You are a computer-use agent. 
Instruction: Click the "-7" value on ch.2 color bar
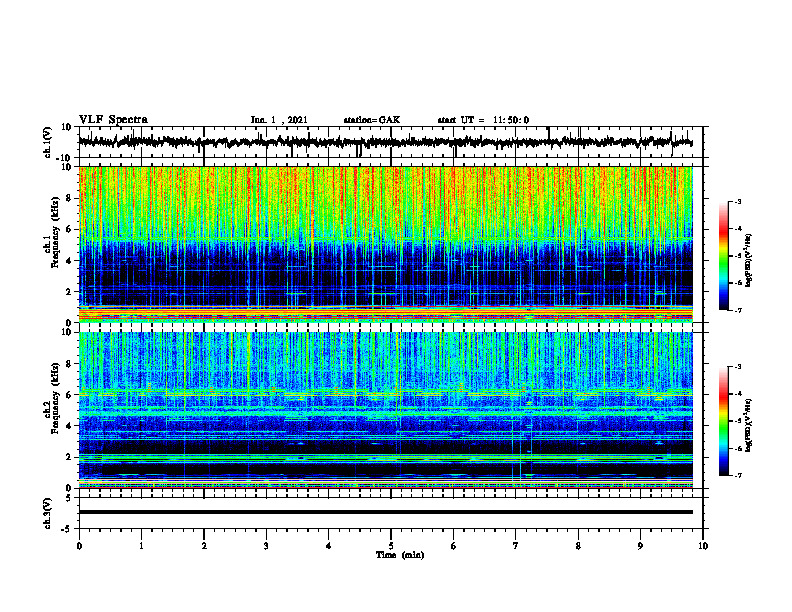pyautogui.click(x=737, y=476)
